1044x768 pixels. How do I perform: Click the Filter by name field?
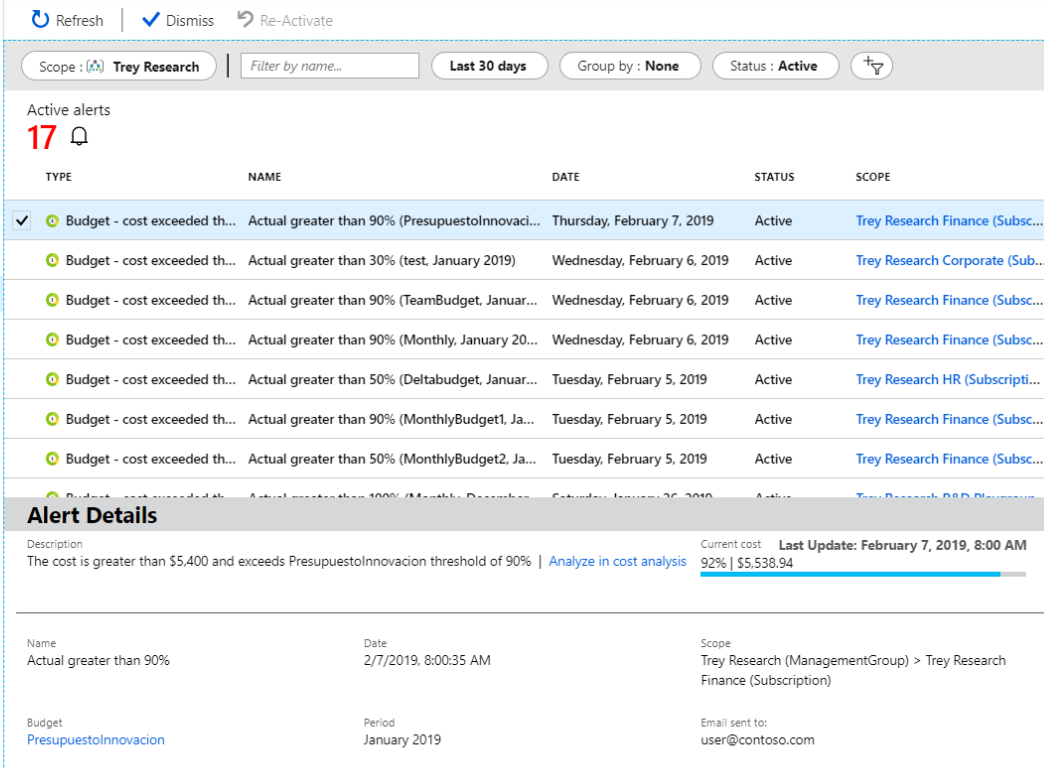pos(330,66)
